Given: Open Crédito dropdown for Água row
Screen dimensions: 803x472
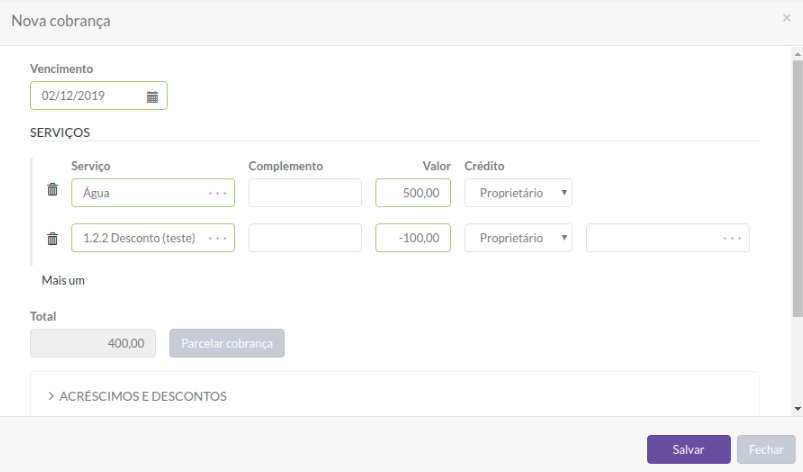Looking at the screenshot, I should pos(518,193).
